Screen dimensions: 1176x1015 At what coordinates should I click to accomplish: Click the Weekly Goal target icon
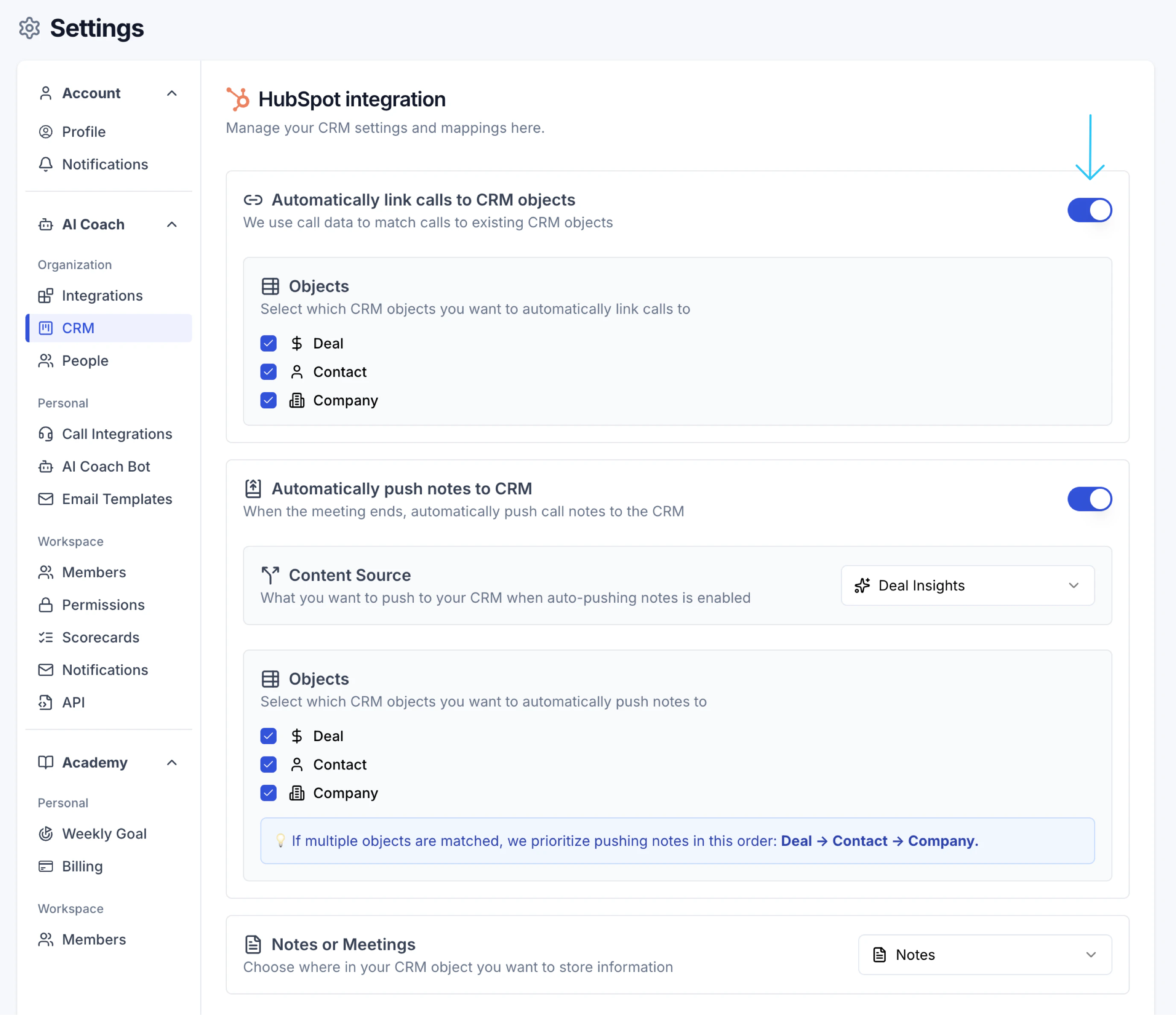click(46, 833)
